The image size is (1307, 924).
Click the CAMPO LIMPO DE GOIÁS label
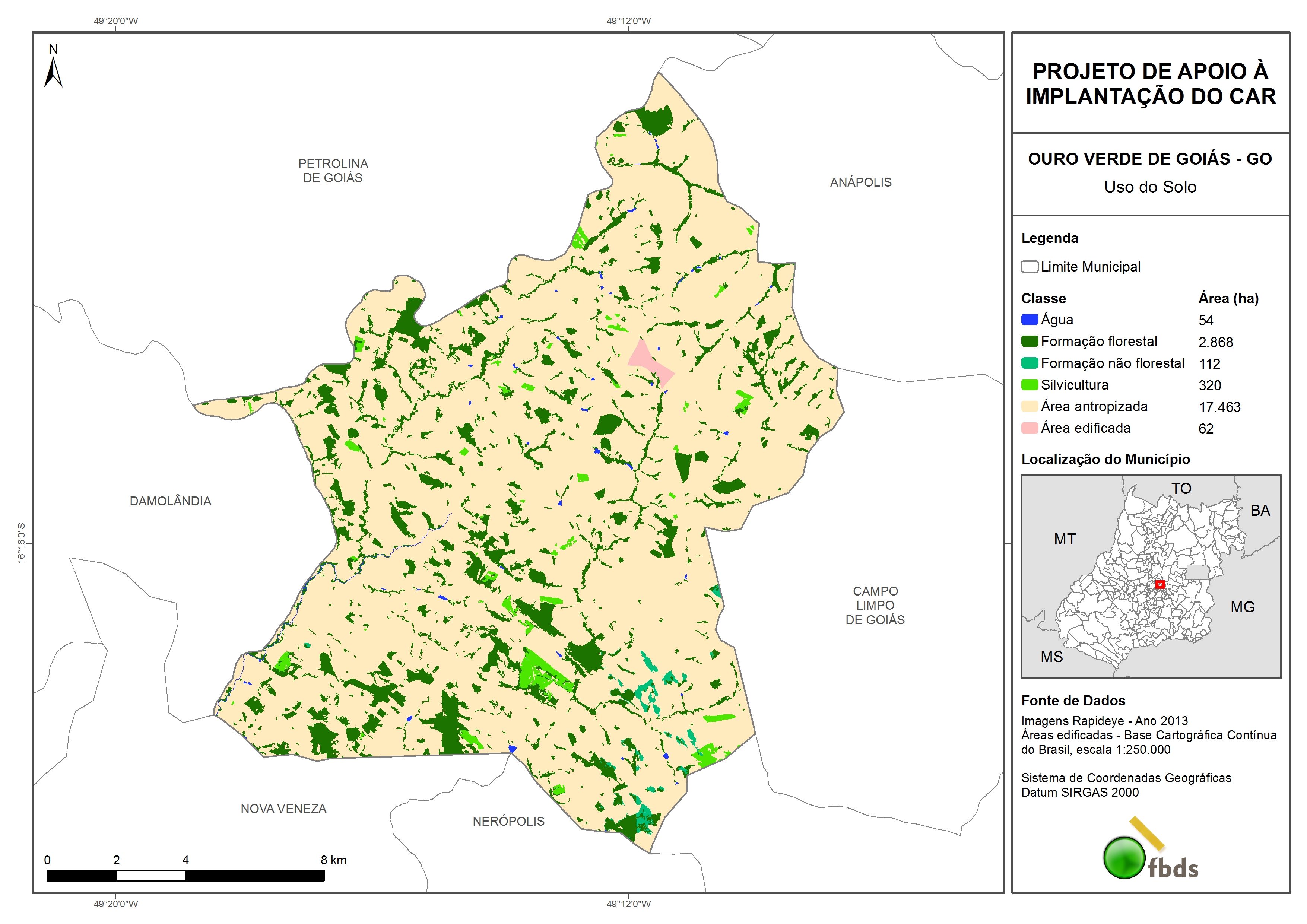tap(875, 605)
